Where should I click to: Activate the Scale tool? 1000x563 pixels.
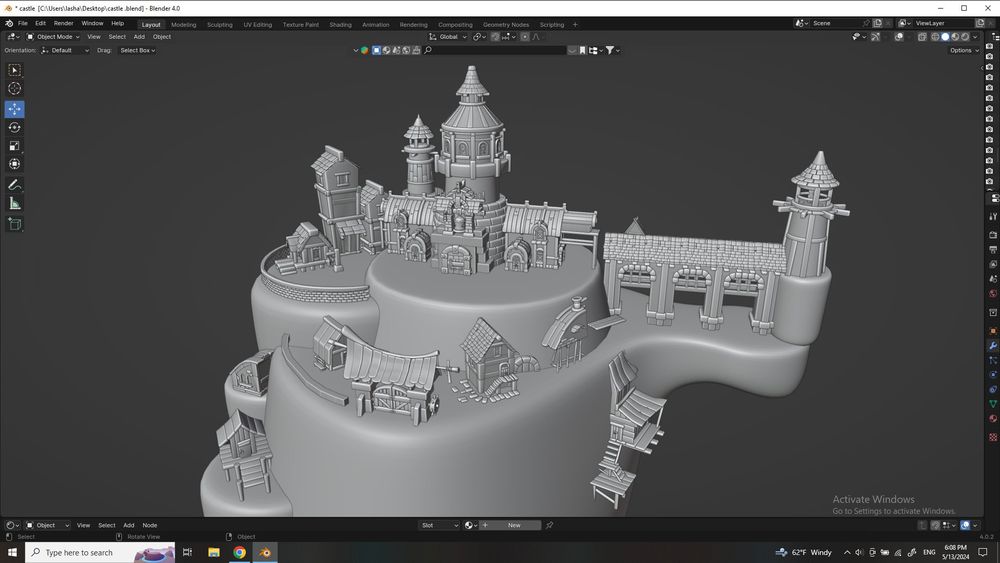(x=15, y=146)
